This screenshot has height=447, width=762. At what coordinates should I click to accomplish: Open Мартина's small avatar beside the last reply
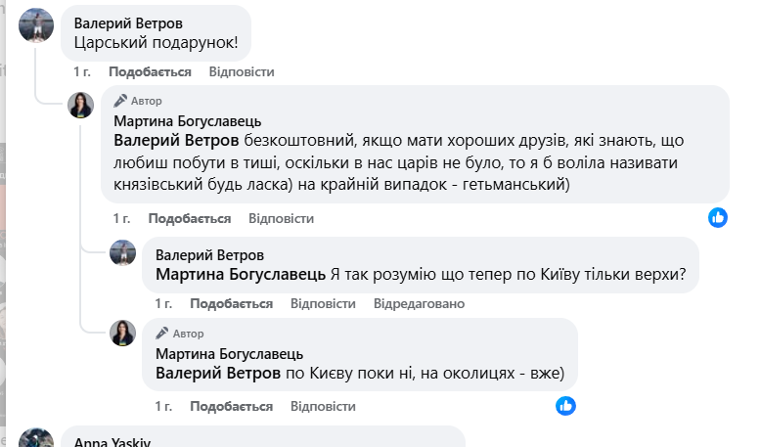tap(122, 333)
